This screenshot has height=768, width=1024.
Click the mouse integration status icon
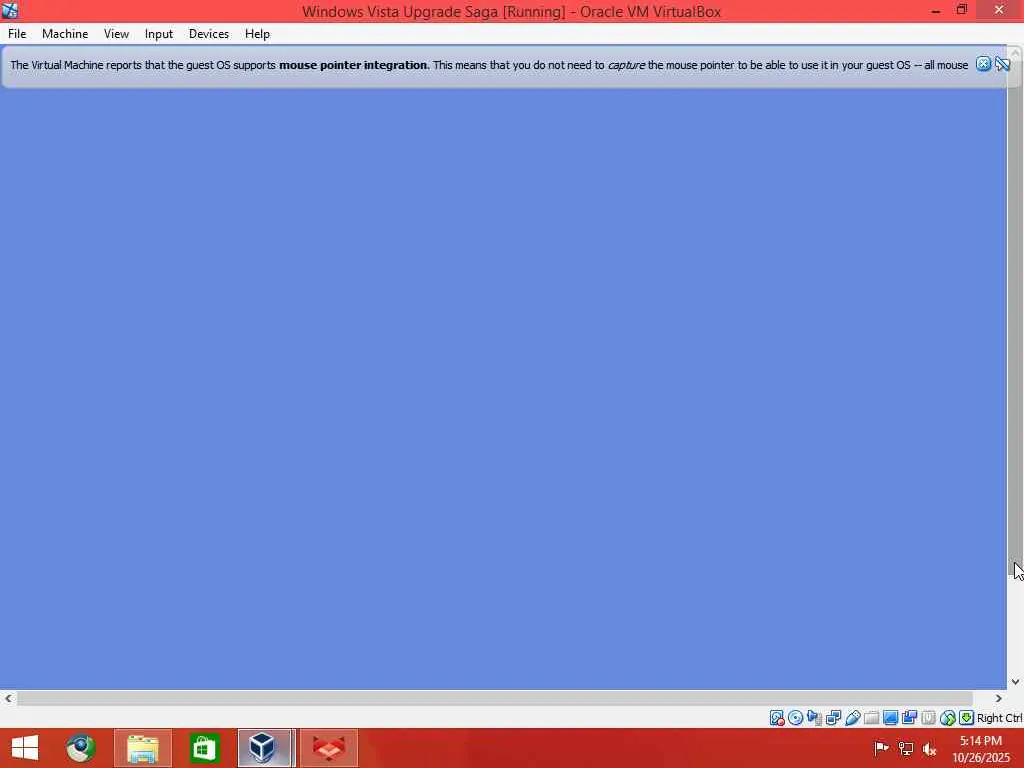tap(948, 718)
